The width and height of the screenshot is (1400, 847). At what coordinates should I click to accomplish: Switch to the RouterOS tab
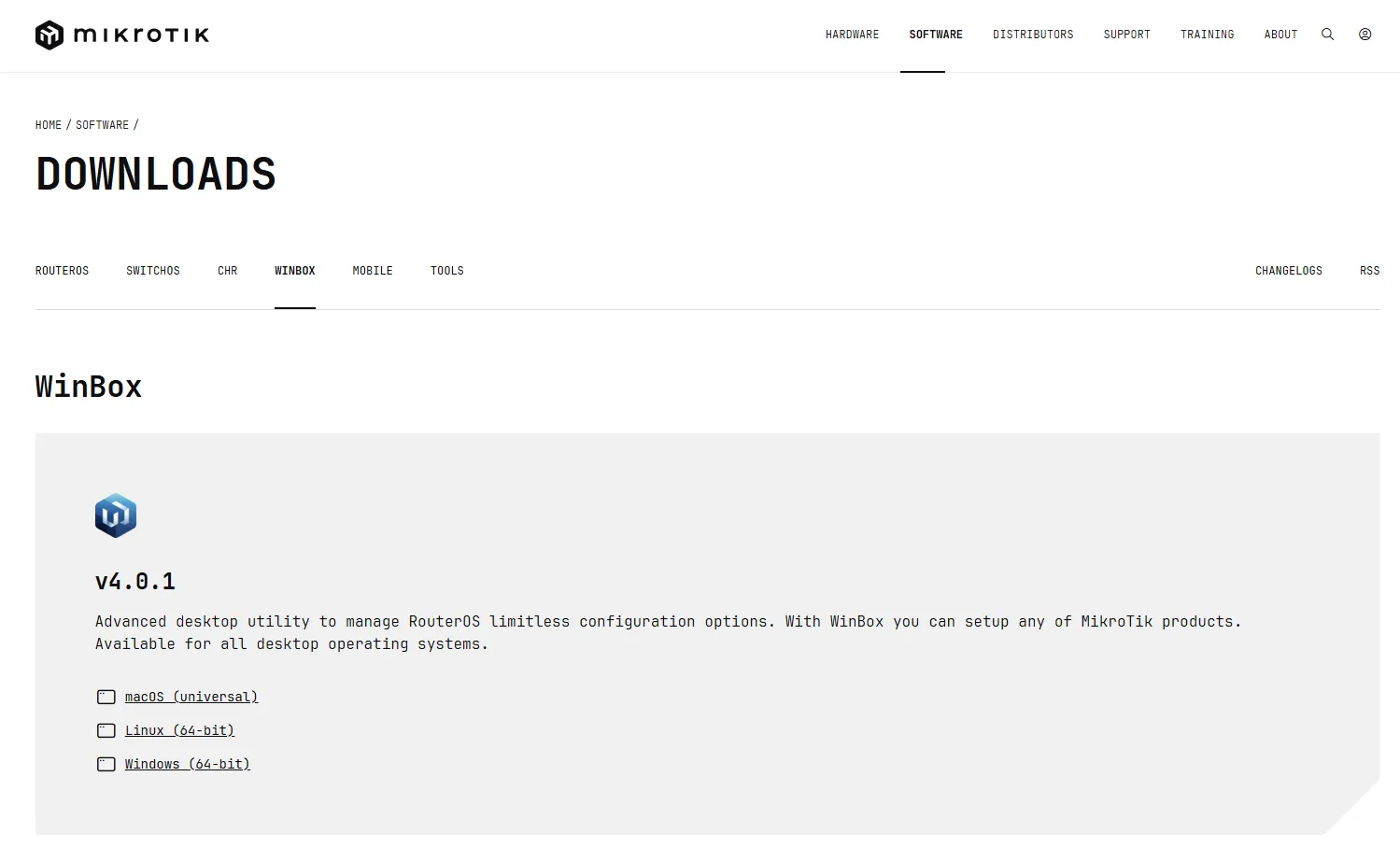click(x=62, y=271)
